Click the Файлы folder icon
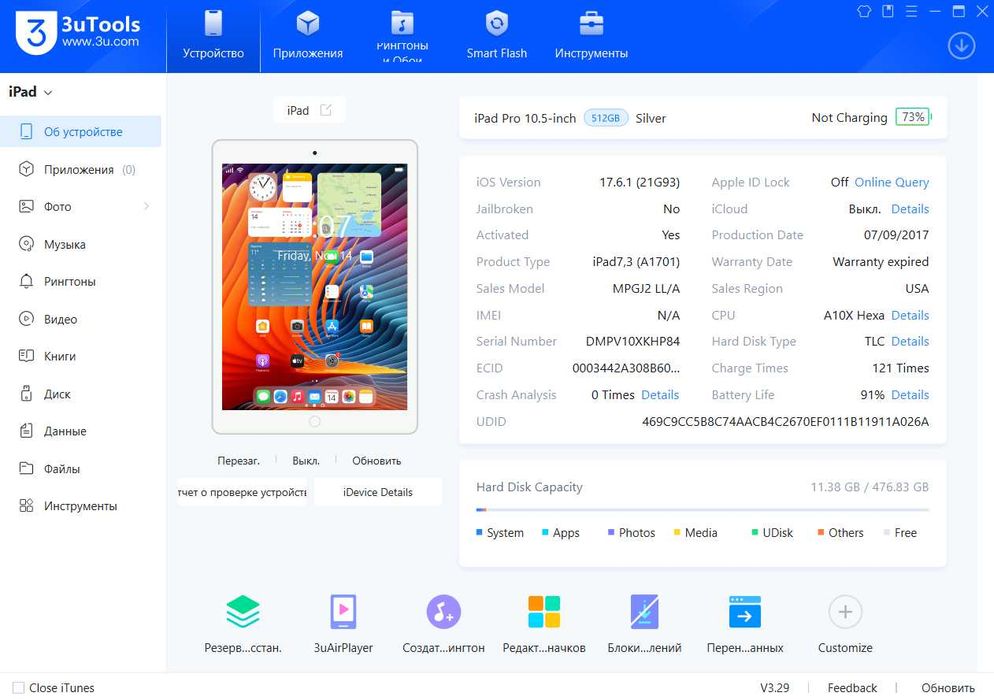 (x=26, y=468)
